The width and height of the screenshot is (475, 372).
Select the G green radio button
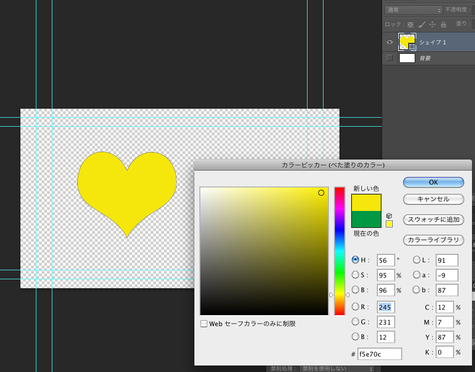(x=355, y=322)
